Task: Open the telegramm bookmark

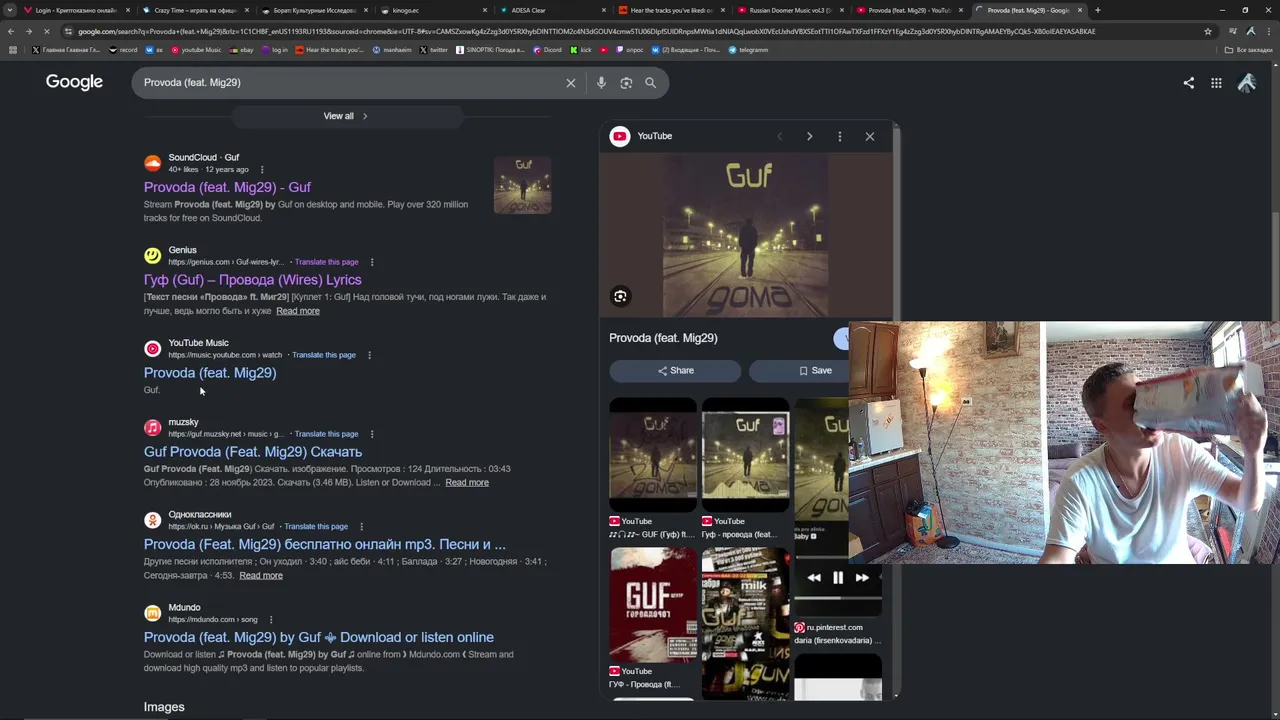Action: (748, 50)
